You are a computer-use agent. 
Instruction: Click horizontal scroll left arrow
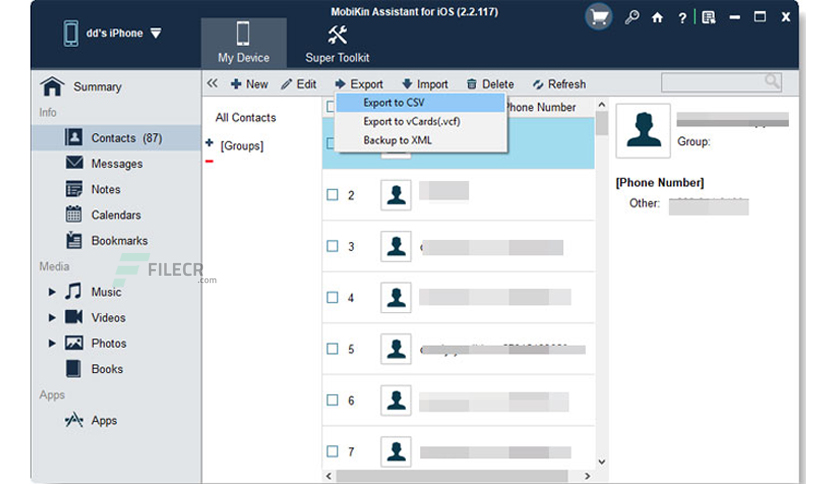click(x=328, y=475)
